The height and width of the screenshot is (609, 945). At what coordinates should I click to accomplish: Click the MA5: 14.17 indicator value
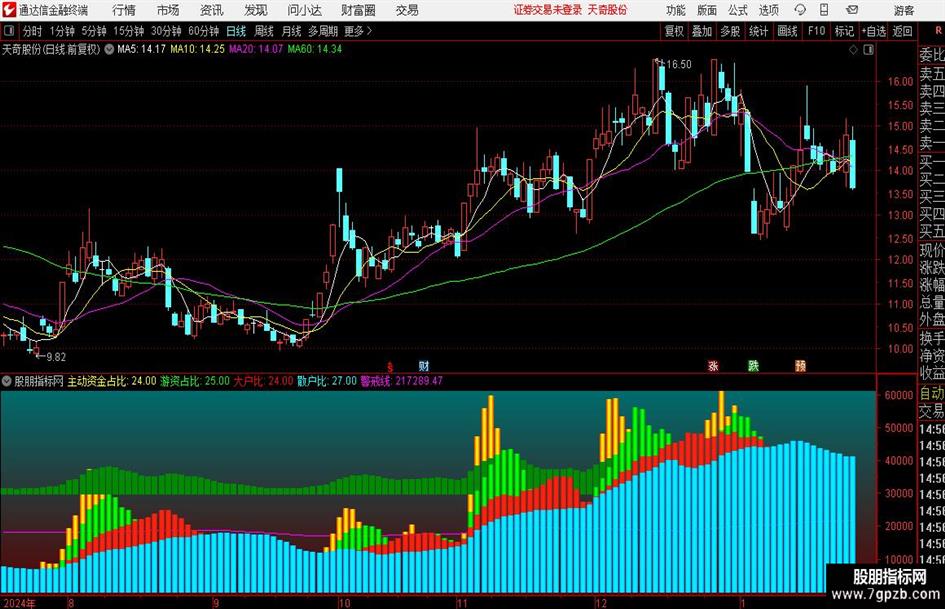[x=141, y=49]
